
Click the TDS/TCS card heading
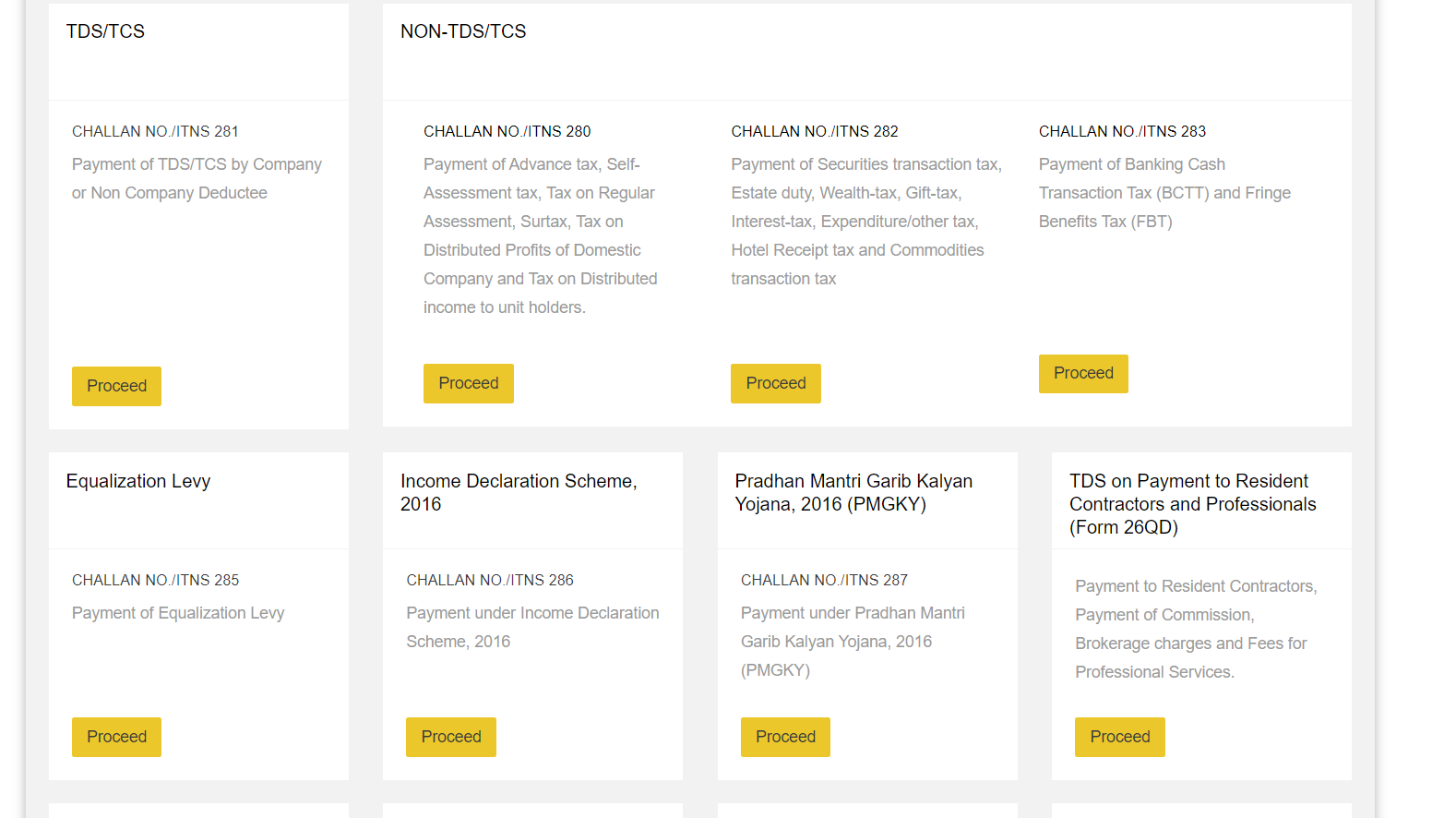pos(105,31)
